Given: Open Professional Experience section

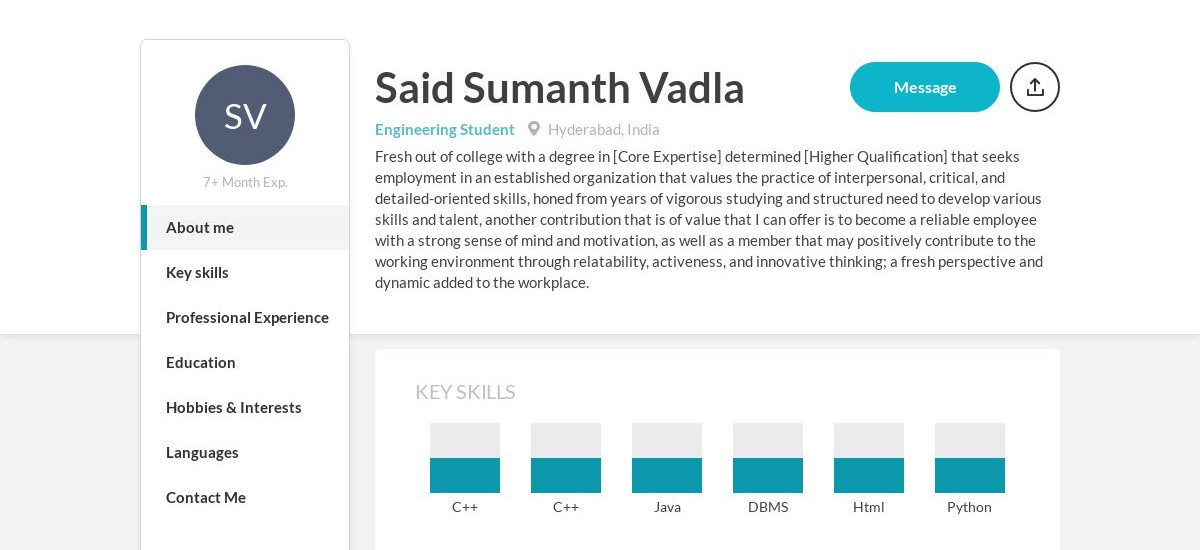Looking at the screenshot, I should [x=245, y=317].
